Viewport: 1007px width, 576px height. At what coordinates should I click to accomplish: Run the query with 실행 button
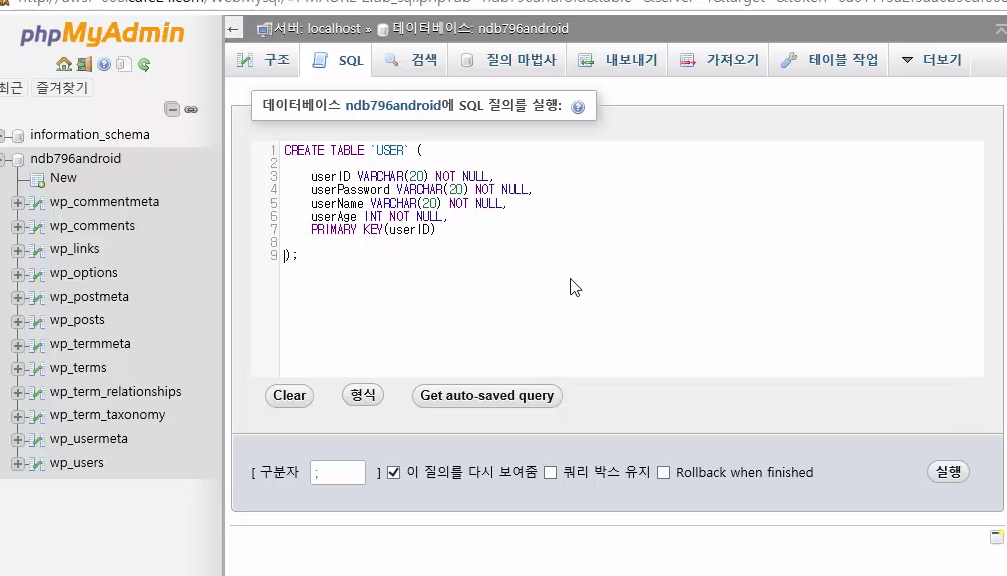pos(948,472)
